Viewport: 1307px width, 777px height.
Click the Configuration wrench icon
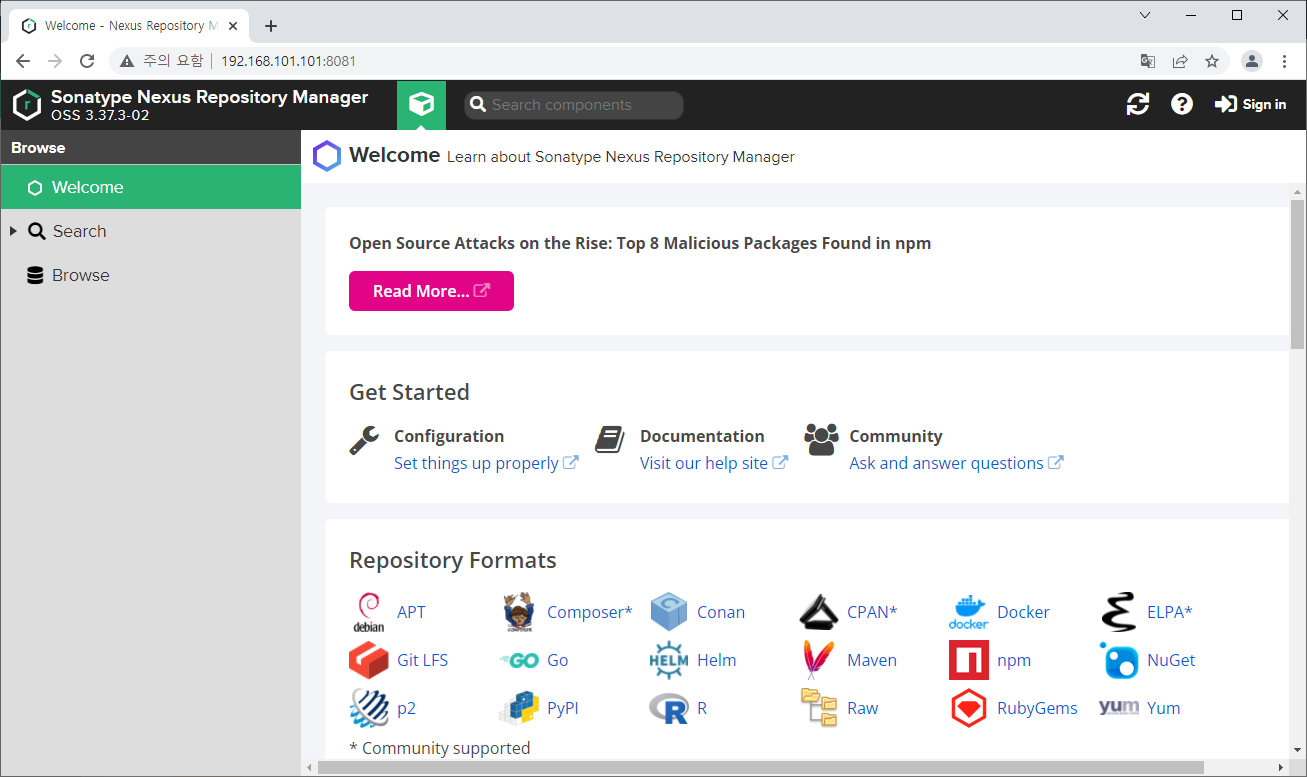(x=364, y=440)
